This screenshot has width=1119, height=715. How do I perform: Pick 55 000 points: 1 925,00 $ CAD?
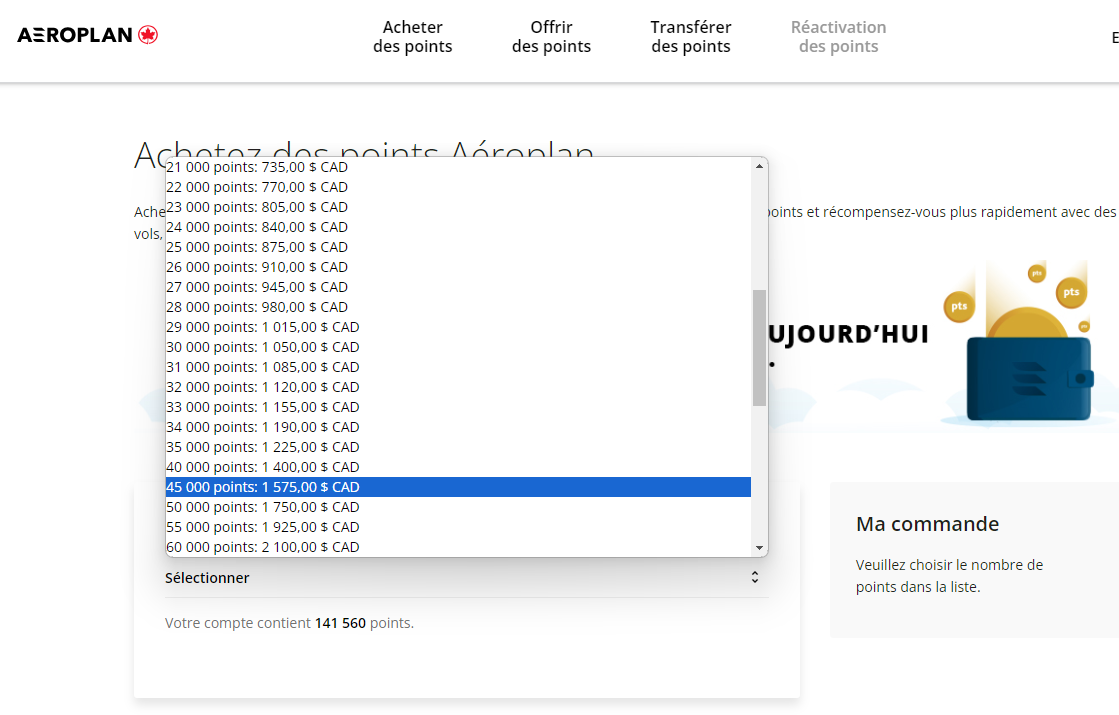click(458, 527)
